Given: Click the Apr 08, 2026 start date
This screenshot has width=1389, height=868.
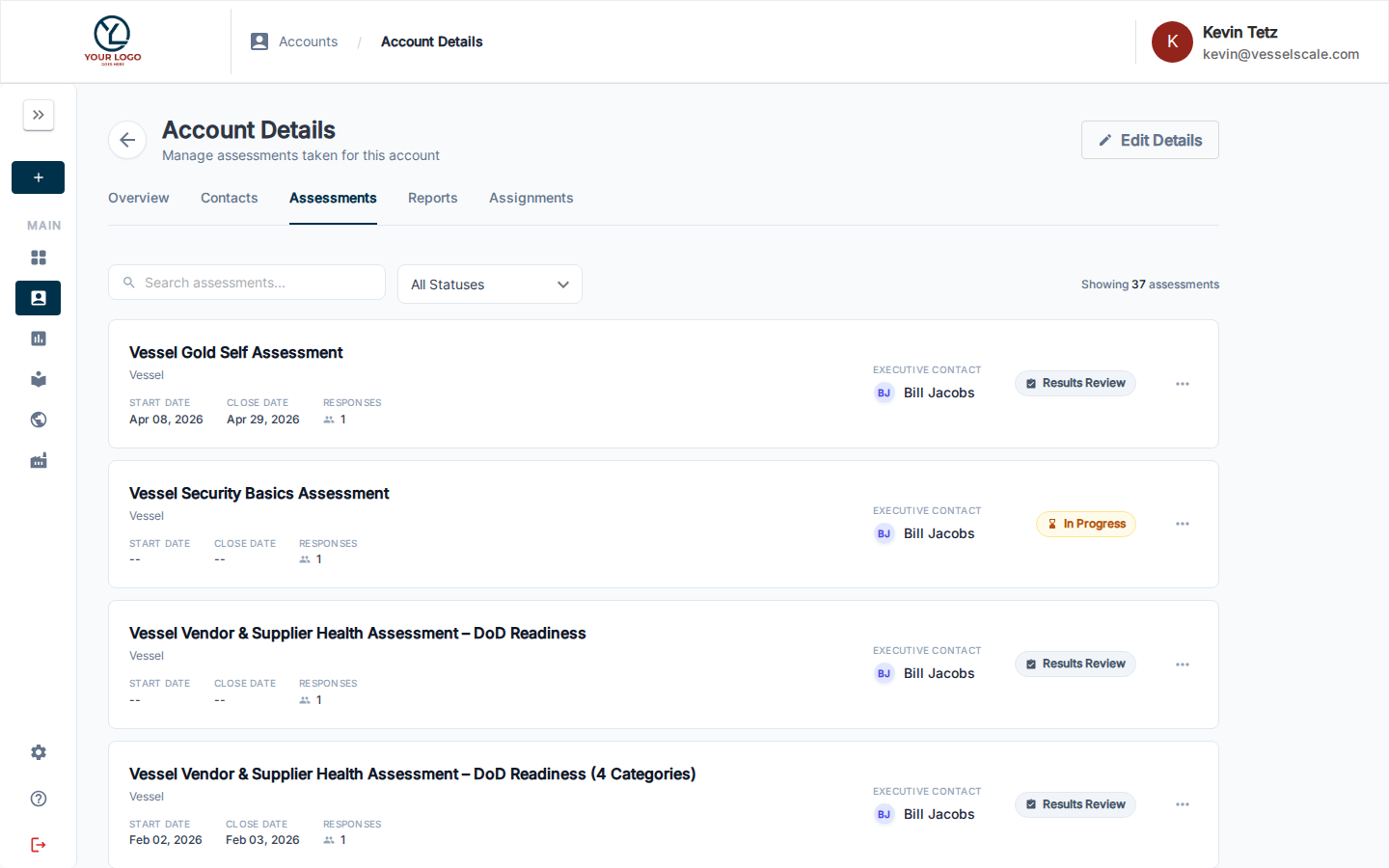Looking at the screenshot, I should pos(166,420).
